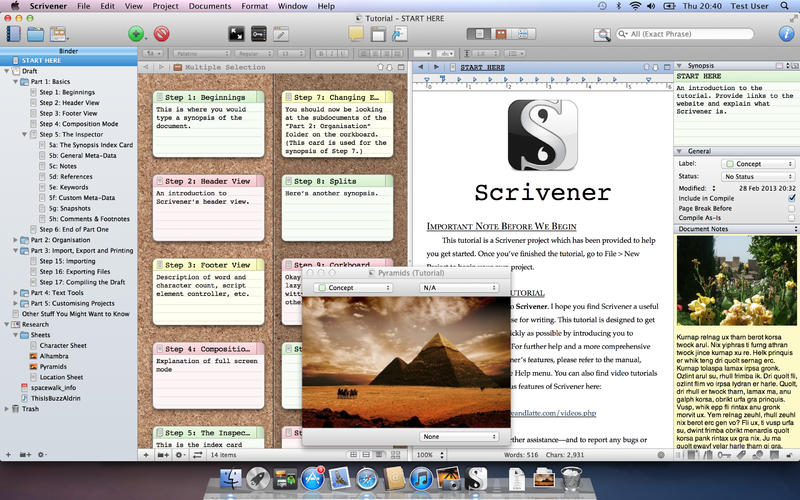Click the green Add document button

point(136,34)
